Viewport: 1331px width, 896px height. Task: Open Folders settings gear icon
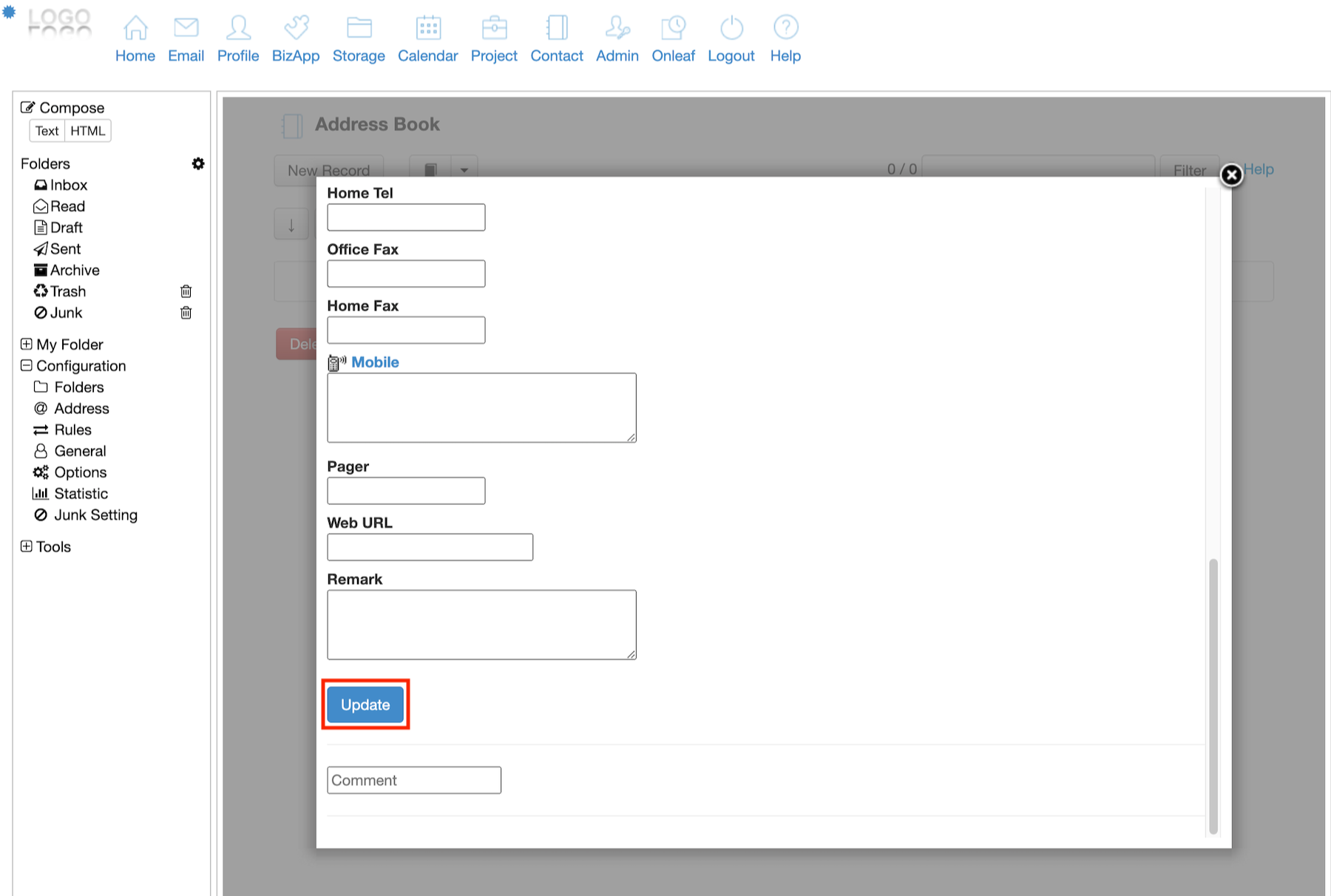pyautogui.click(x=198, y=163)
